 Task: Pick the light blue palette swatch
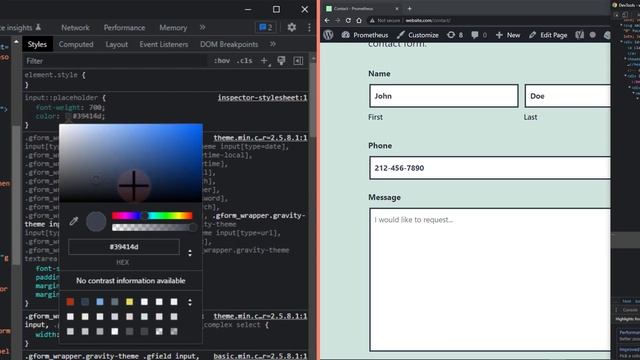[x=100, y=302]
